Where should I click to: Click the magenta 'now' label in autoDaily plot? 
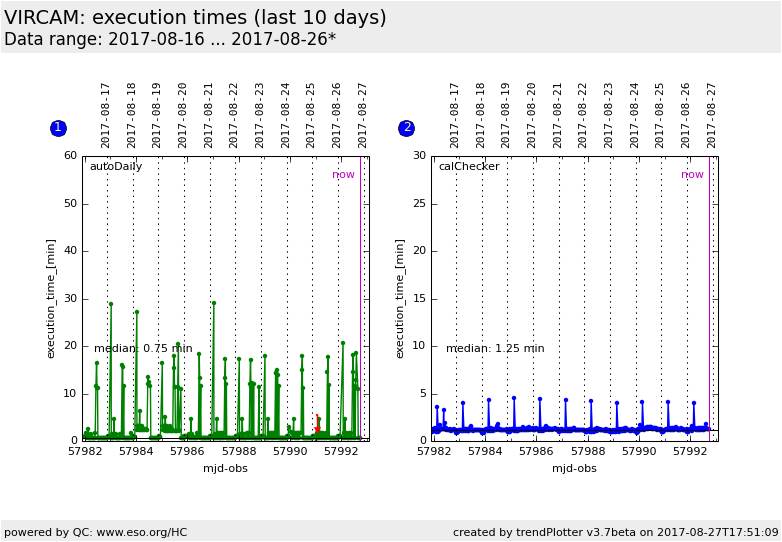click(343, 175)
